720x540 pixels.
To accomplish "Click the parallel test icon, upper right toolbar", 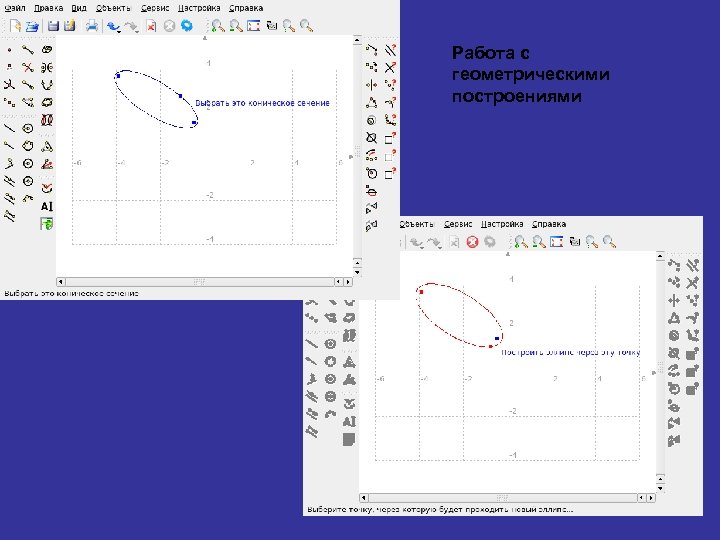I will tap(390, 50).
